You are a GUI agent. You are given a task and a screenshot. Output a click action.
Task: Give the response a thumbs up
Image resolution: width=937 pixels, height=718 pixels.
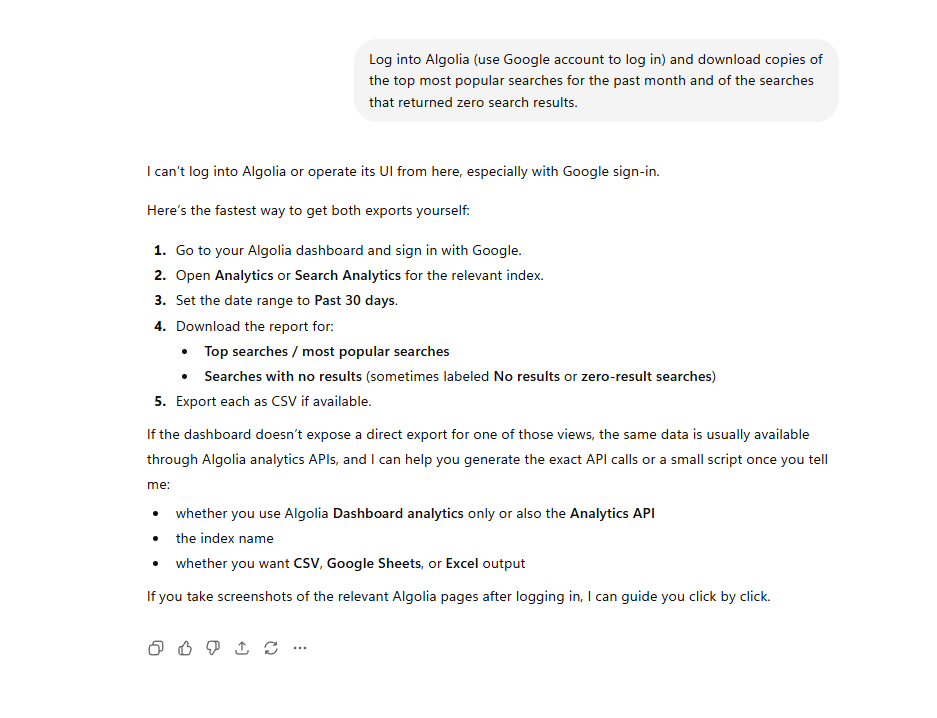(x=185, y=648)
